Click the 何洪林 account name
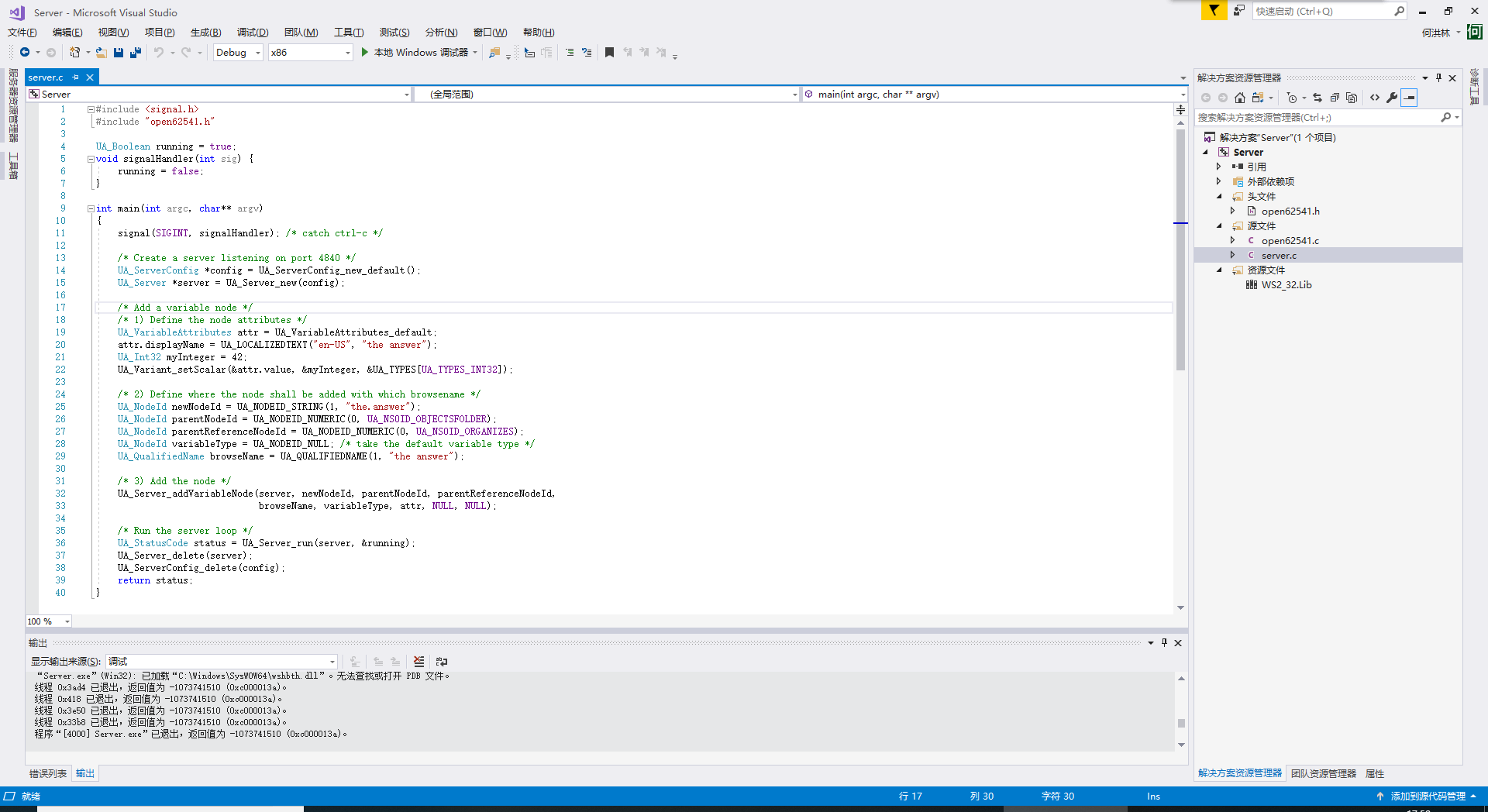 (1436, 33)
